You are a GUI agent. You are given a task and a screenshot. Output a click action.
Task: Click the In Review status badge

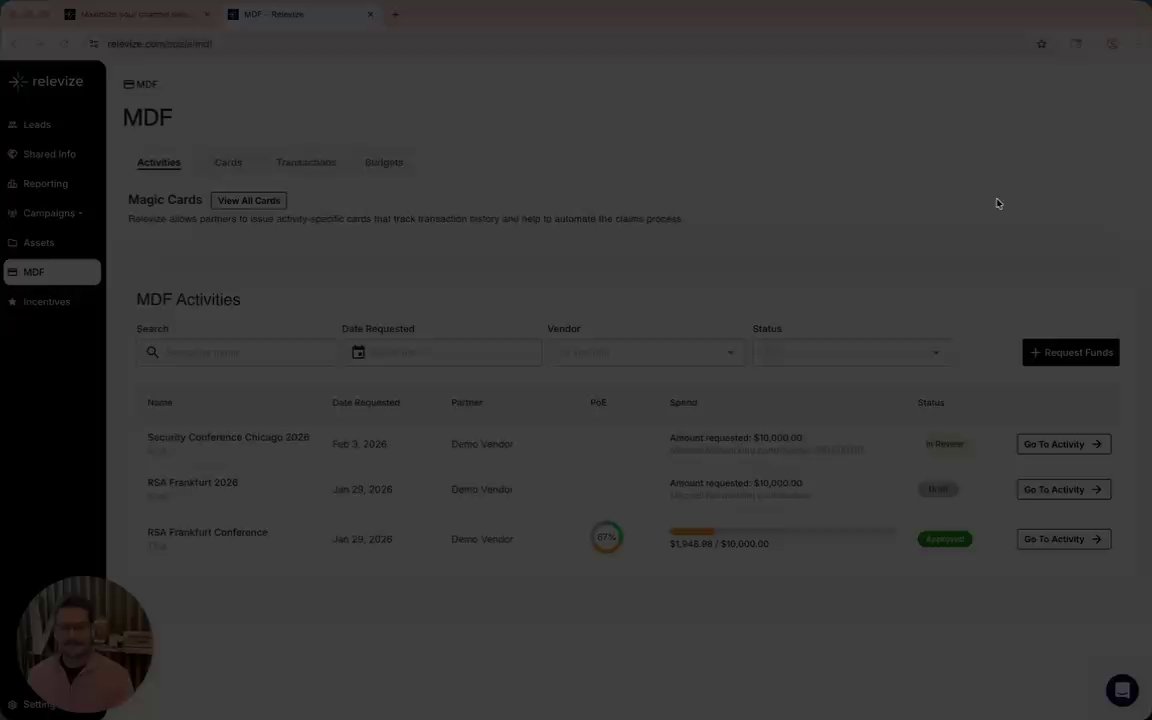pos(945,444)
